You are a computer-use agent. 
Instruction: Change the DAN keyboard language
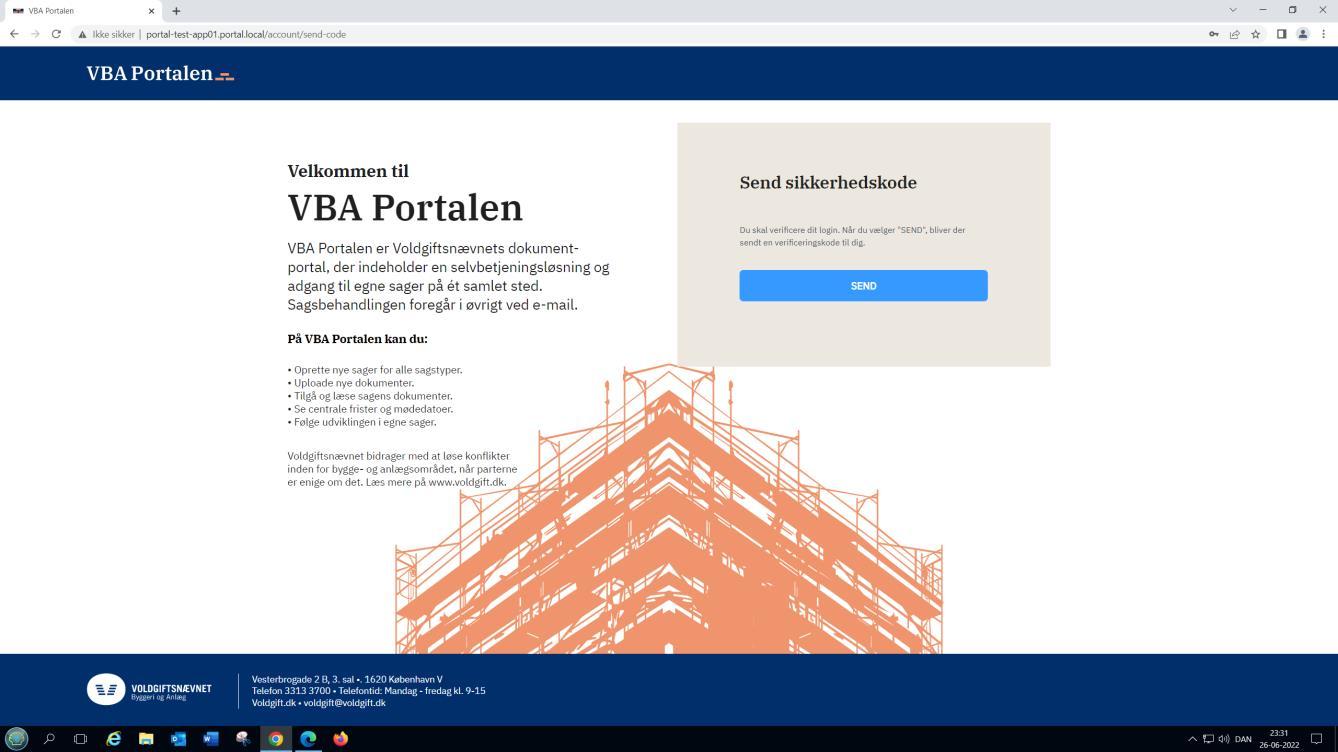click(x=1243, y=739)
